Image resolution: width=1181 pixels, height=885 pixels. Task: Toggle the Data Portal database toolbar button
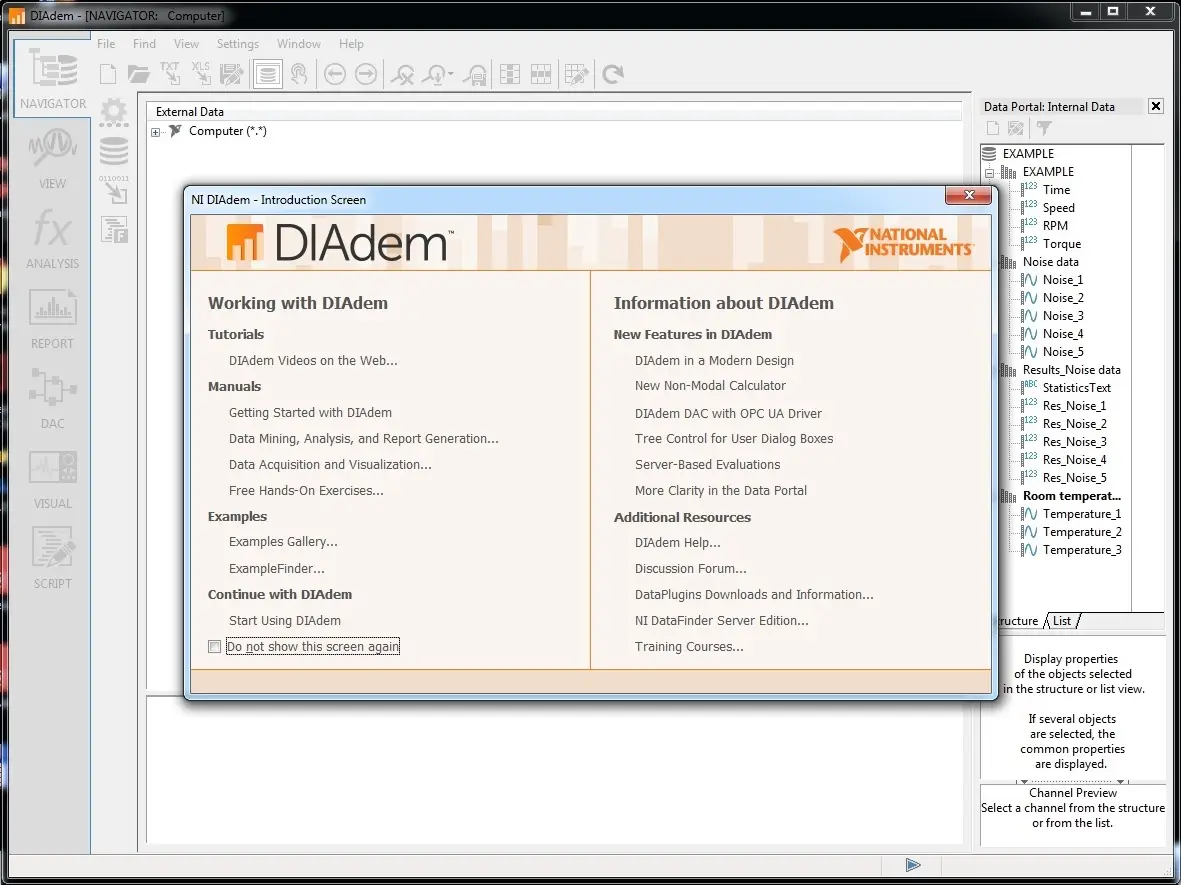tap(267, 74)
